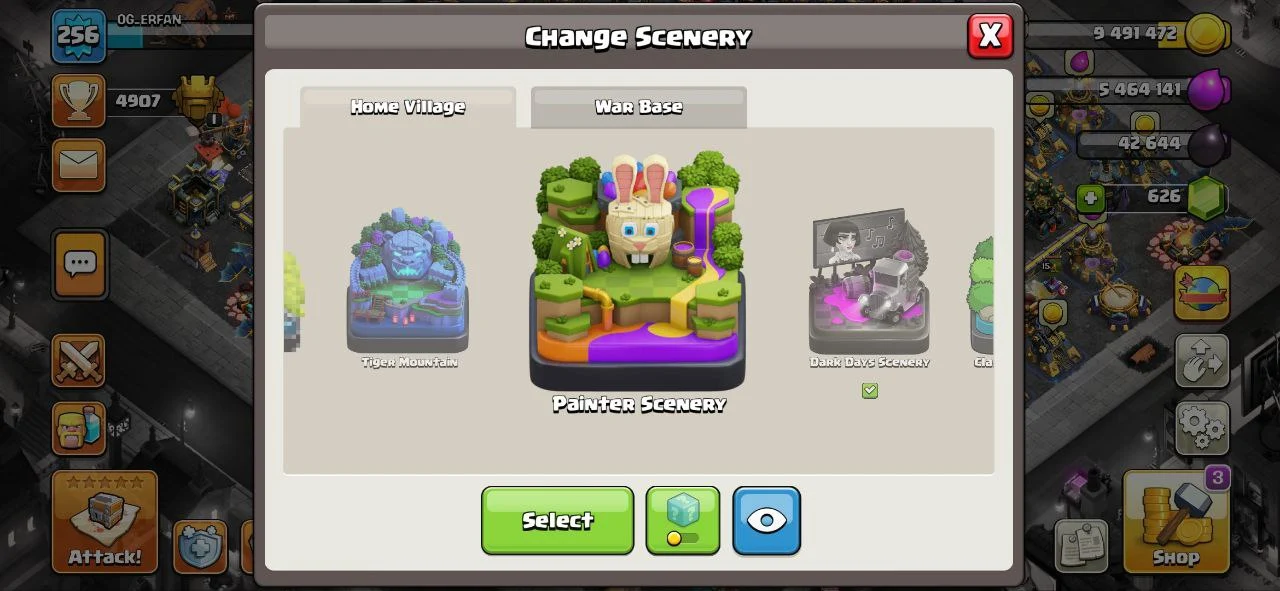Open the barbarian army overview icon

click(x=79, y=428)
